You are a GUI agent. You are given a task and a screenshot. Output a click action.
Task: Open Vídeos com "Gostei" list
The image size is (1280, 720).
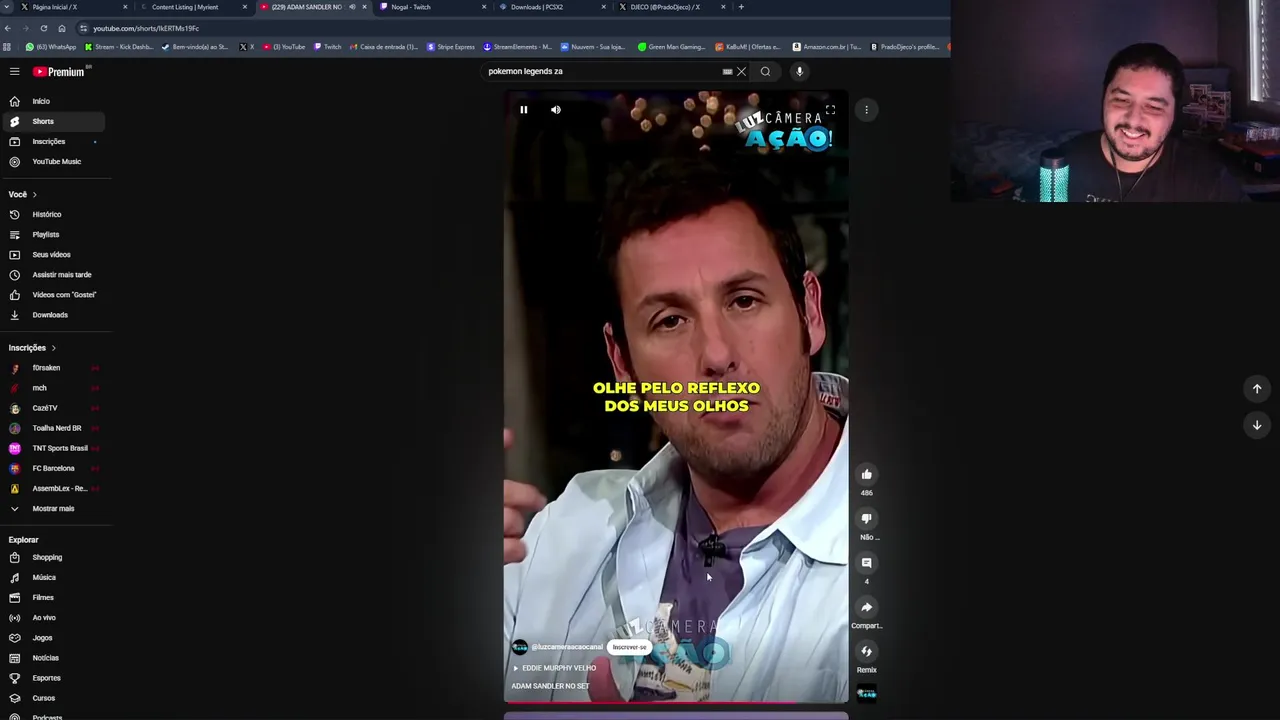[x=52, y=294]
